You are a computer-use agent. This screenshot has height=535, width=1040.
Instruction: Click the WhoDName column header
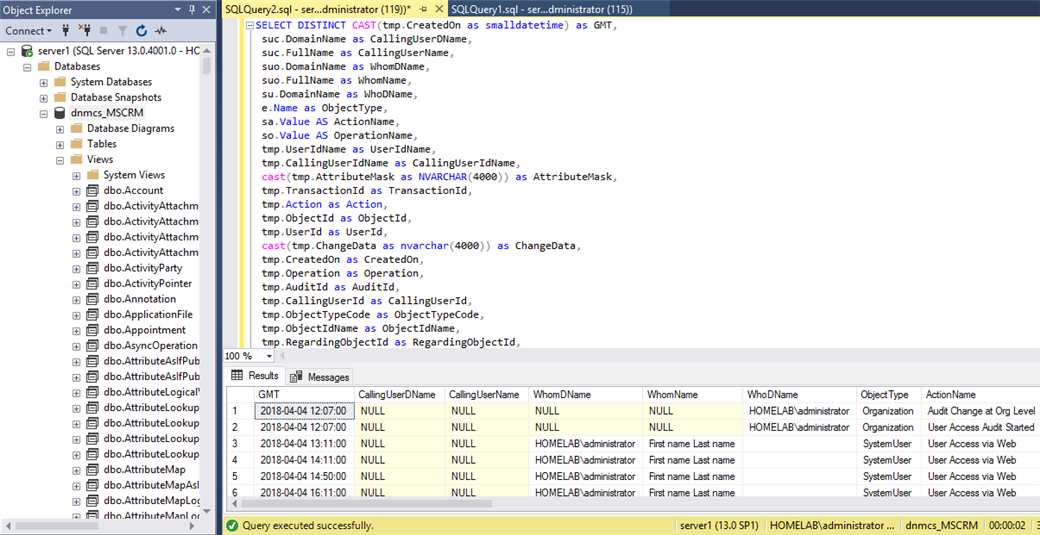coord(801,394)
